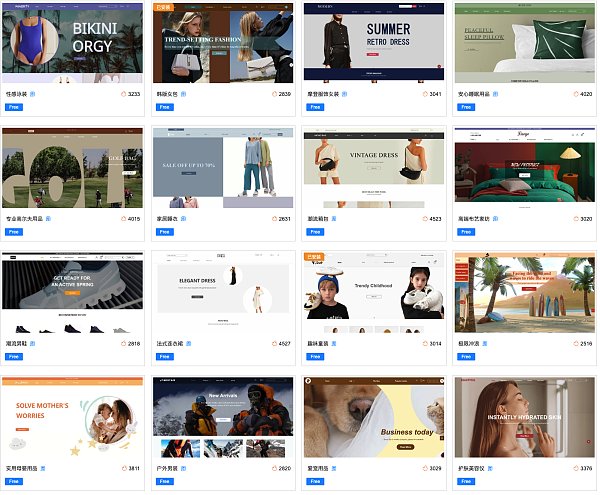Screen dimensions: 600x495
Task: Click the blue icon beside the Bikini template title
Action: [x=33, y=94]
